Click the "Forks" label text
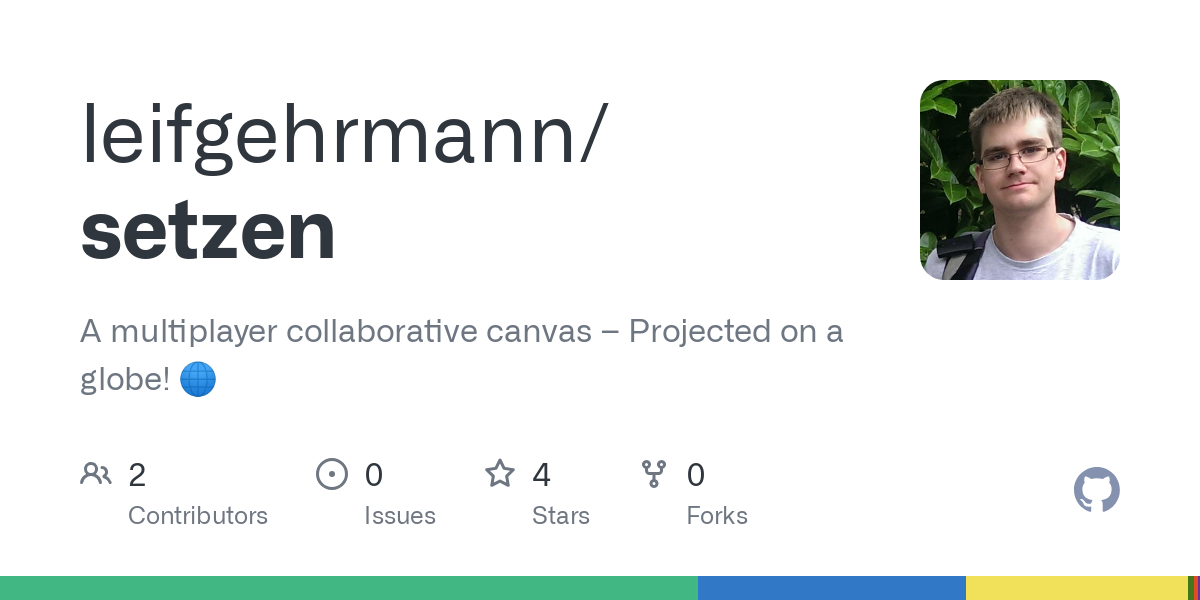 [717, 516]
